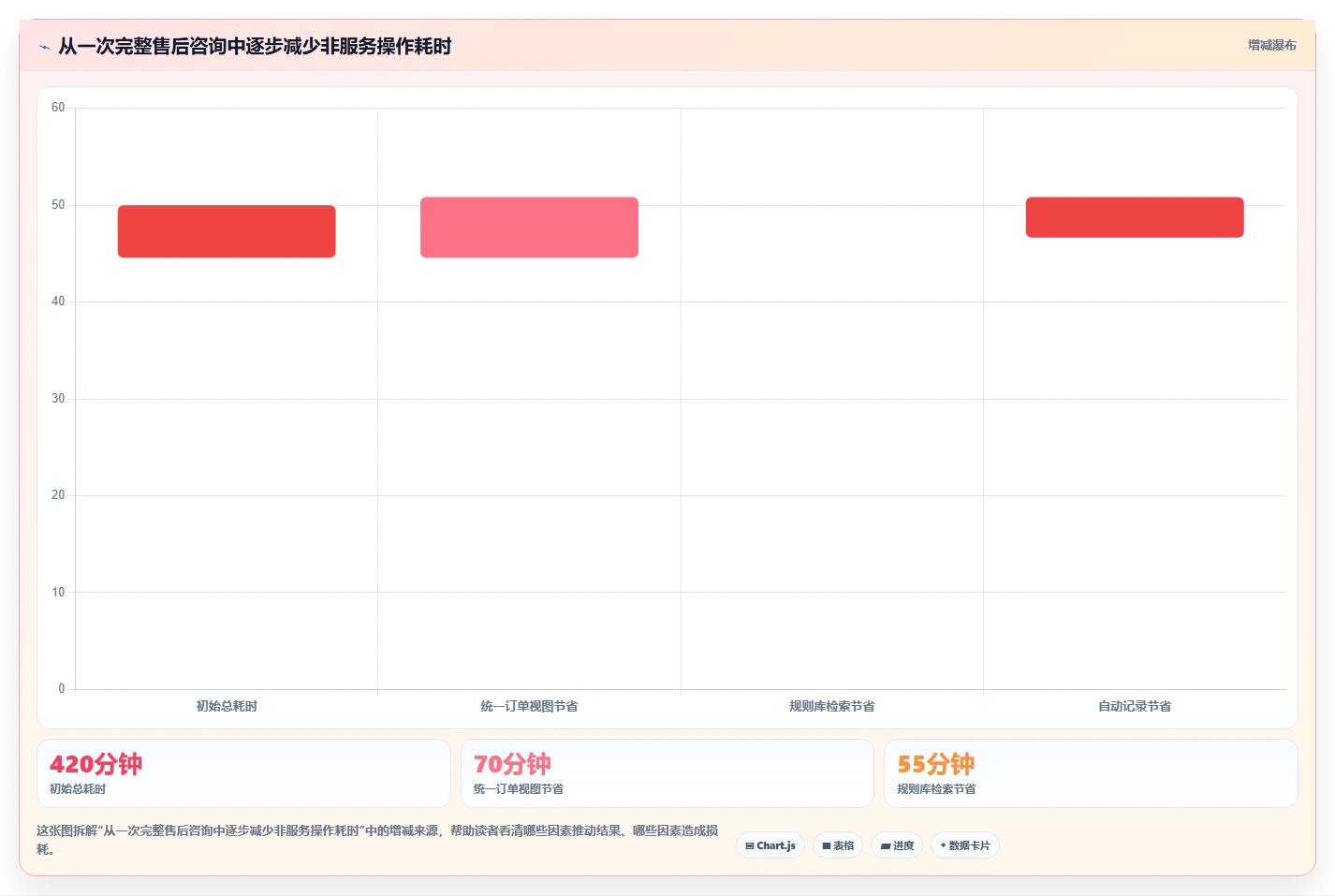Click the y-axis label 0
Image resolution: width=1335 pixels, height=896 pixels.
(x=62, y=689)
